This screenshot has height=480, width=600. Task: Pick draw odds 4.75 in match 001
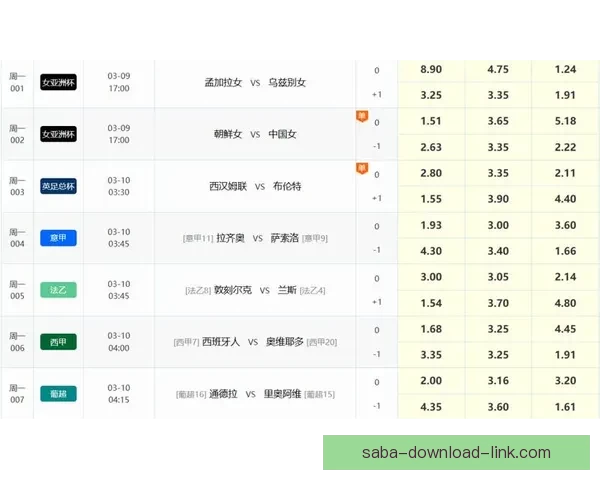pyautogui.click(x=498, y=70)
